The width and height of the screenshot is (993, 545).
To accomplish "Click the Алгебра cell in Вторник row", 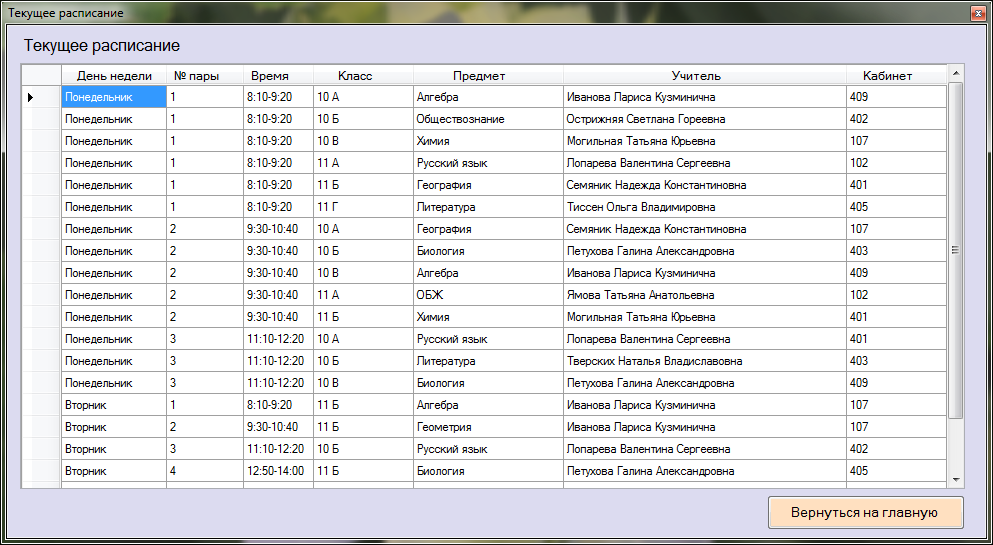I will coord(488,405).
